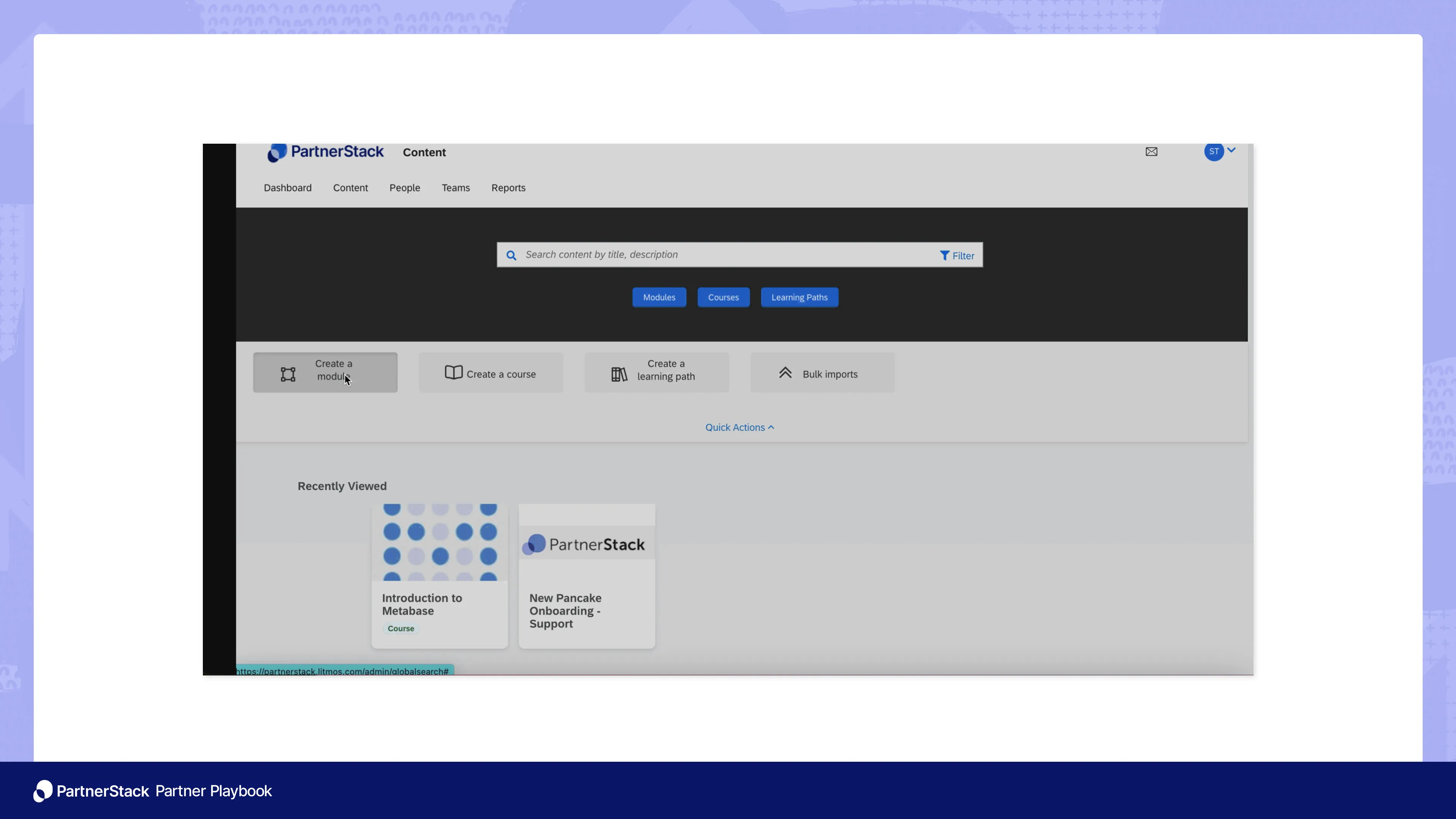Click the book icon on Create a course
This screenshot has height=819, width=1456.
tap(453, 372)
